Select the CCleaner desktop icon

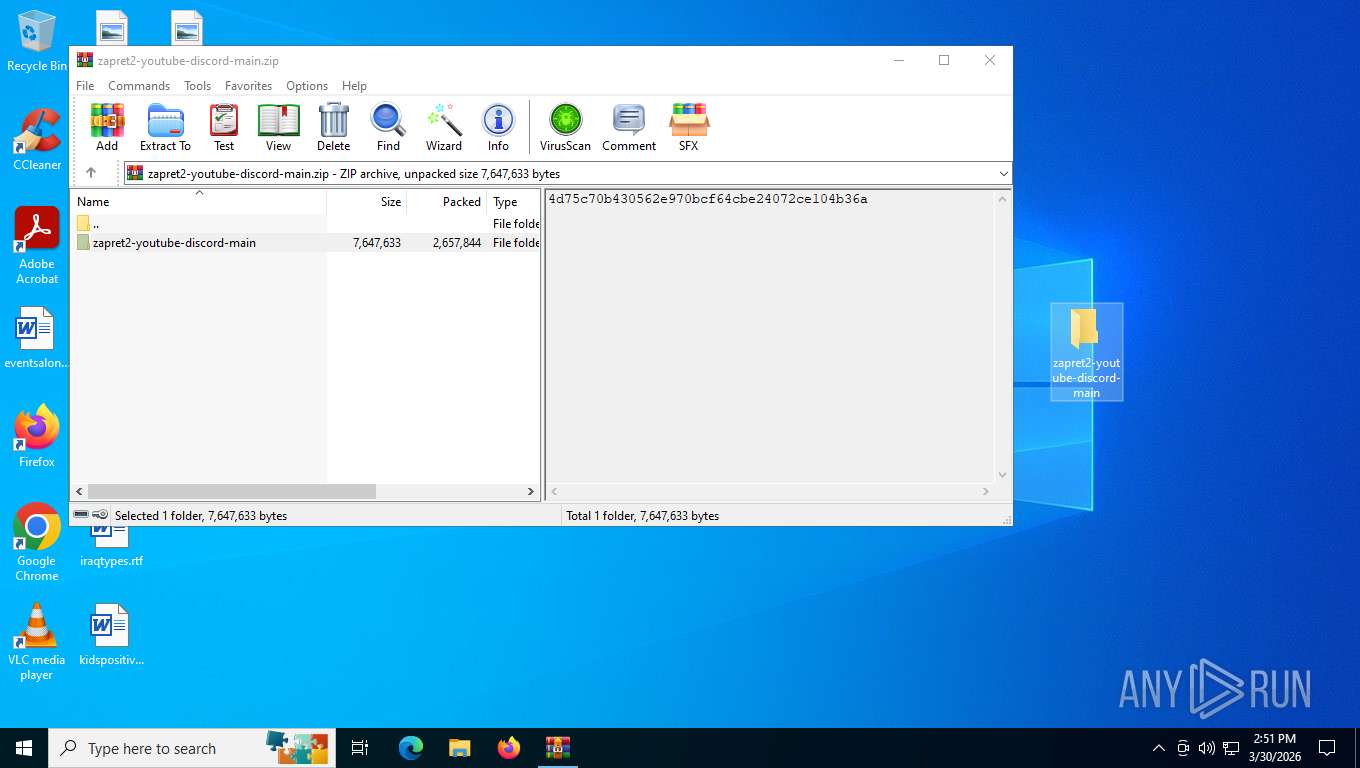pos(37,139)
